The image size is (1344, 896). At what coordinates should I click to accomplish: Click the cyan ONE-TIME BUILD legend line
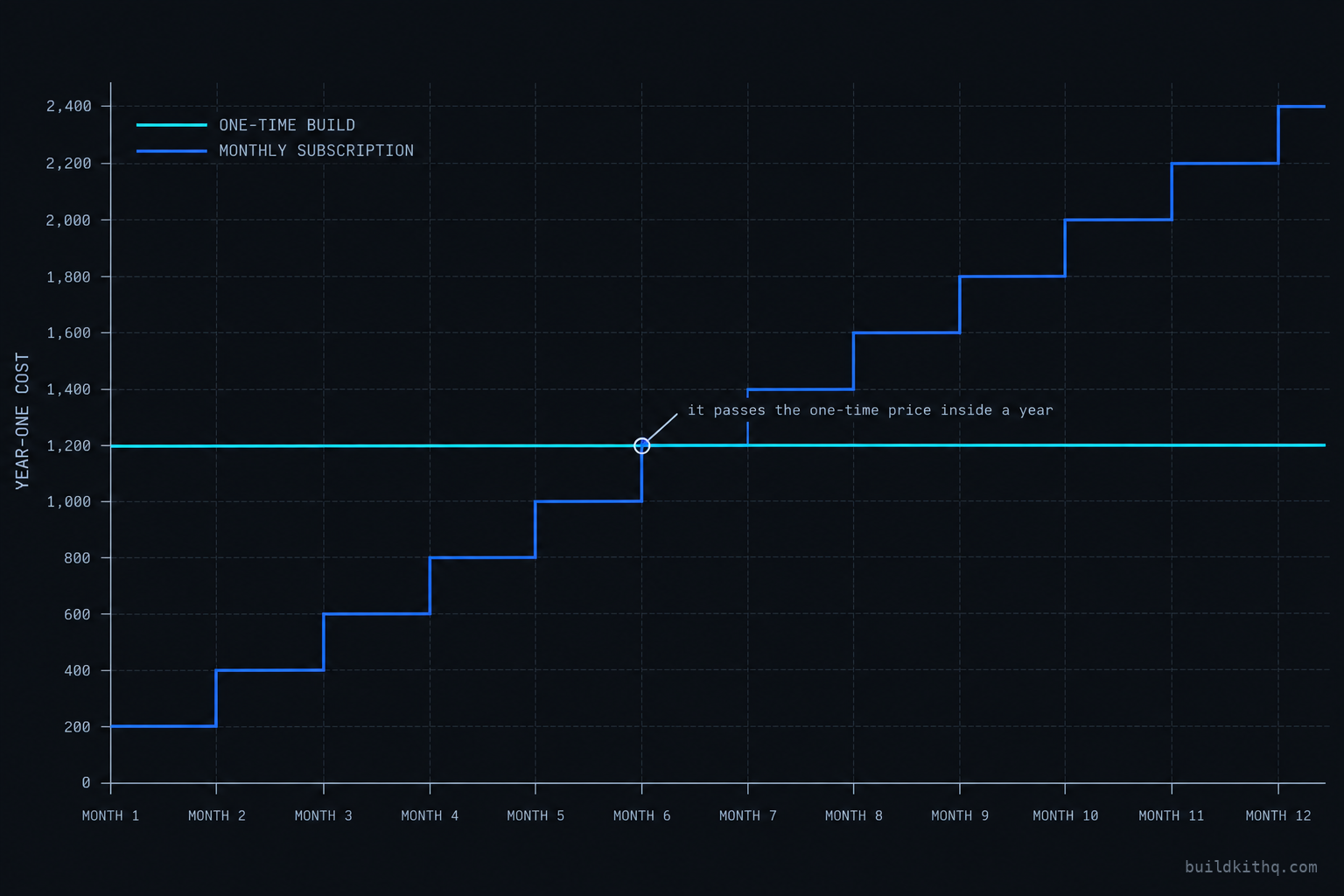click(x=171, y=125)
